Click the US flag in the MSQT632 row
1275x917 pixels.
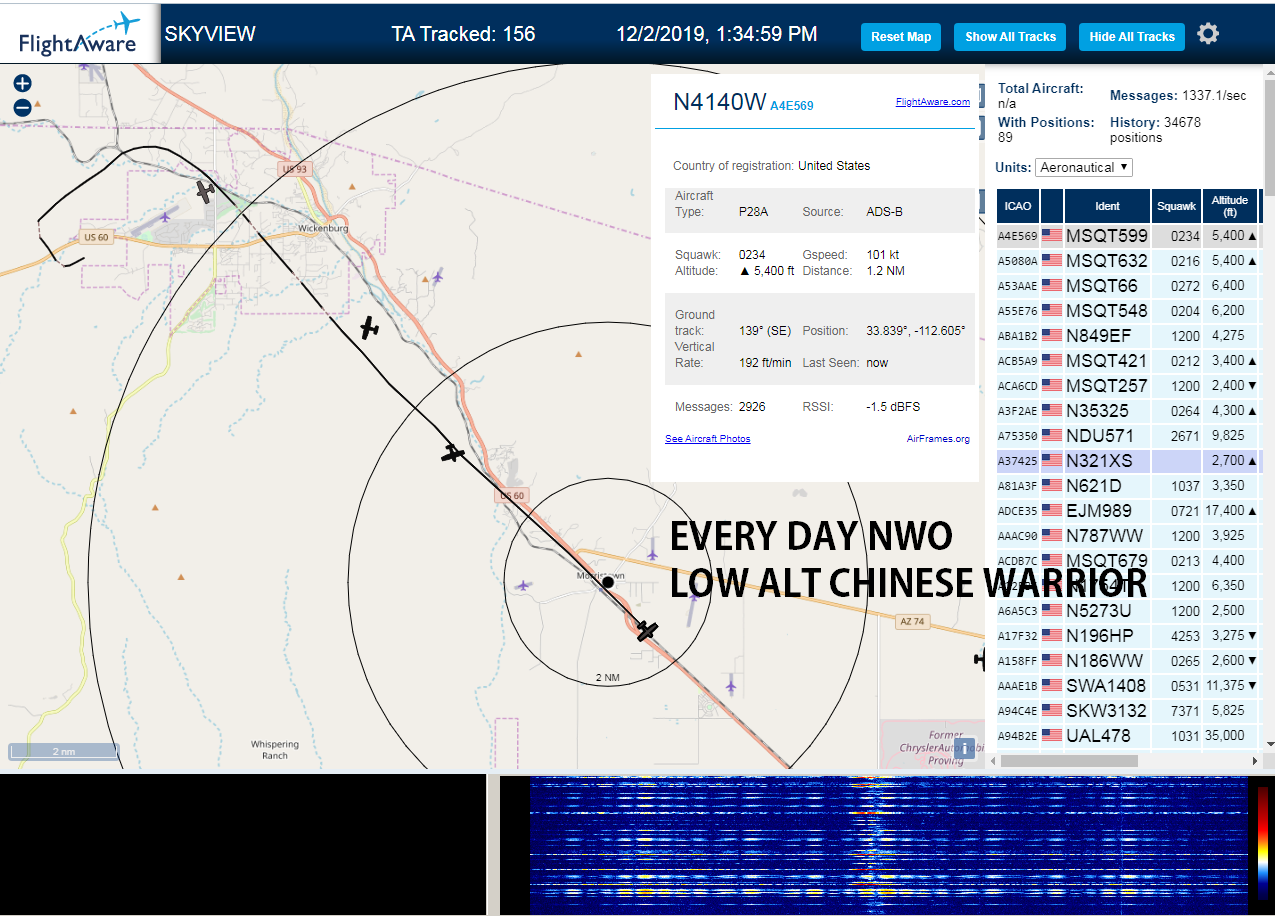coord(1052,261)
